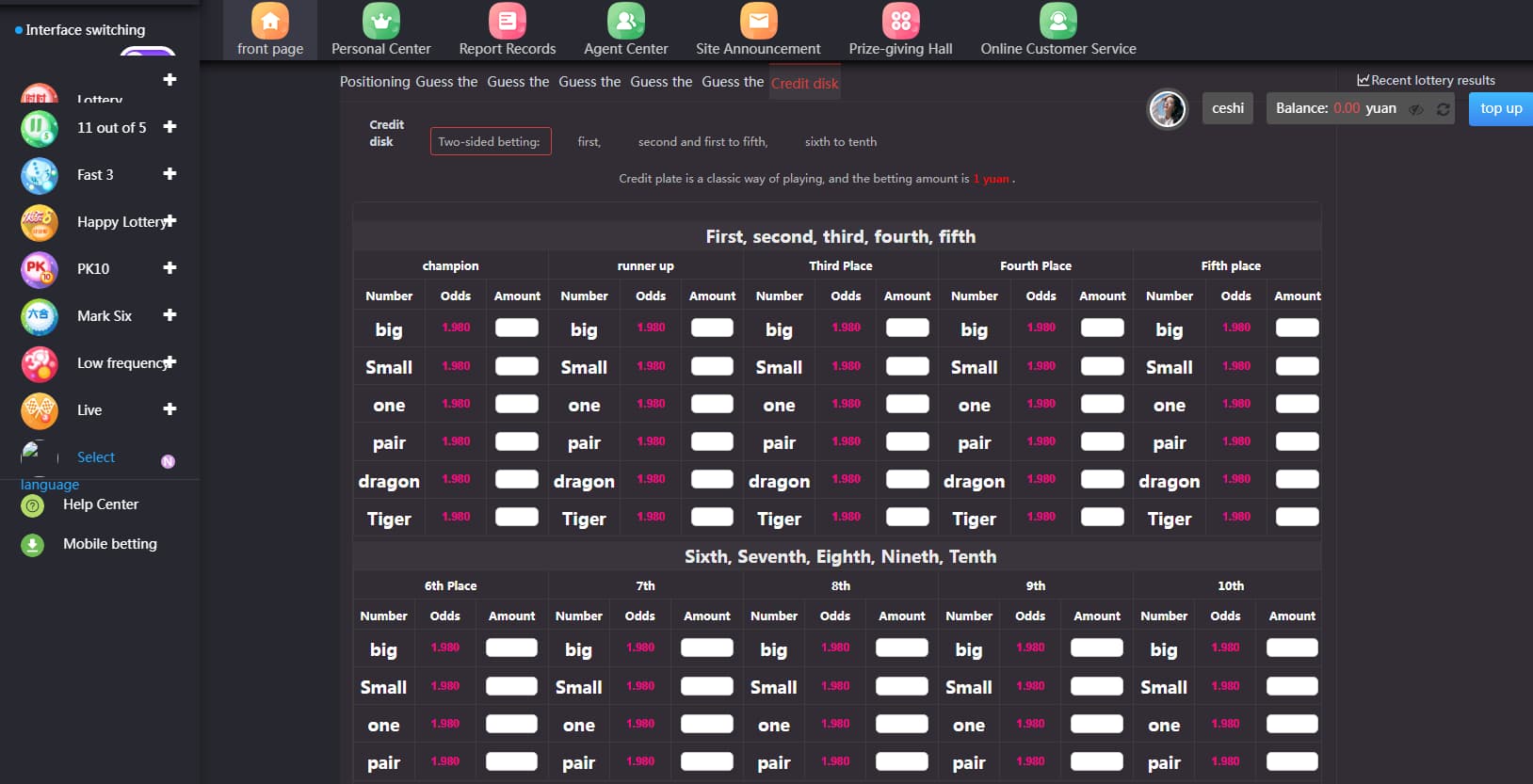This screenshot has height=784, width=1533.
Task: Toggle balance visibility eye icon
Action: [1416, 109]
